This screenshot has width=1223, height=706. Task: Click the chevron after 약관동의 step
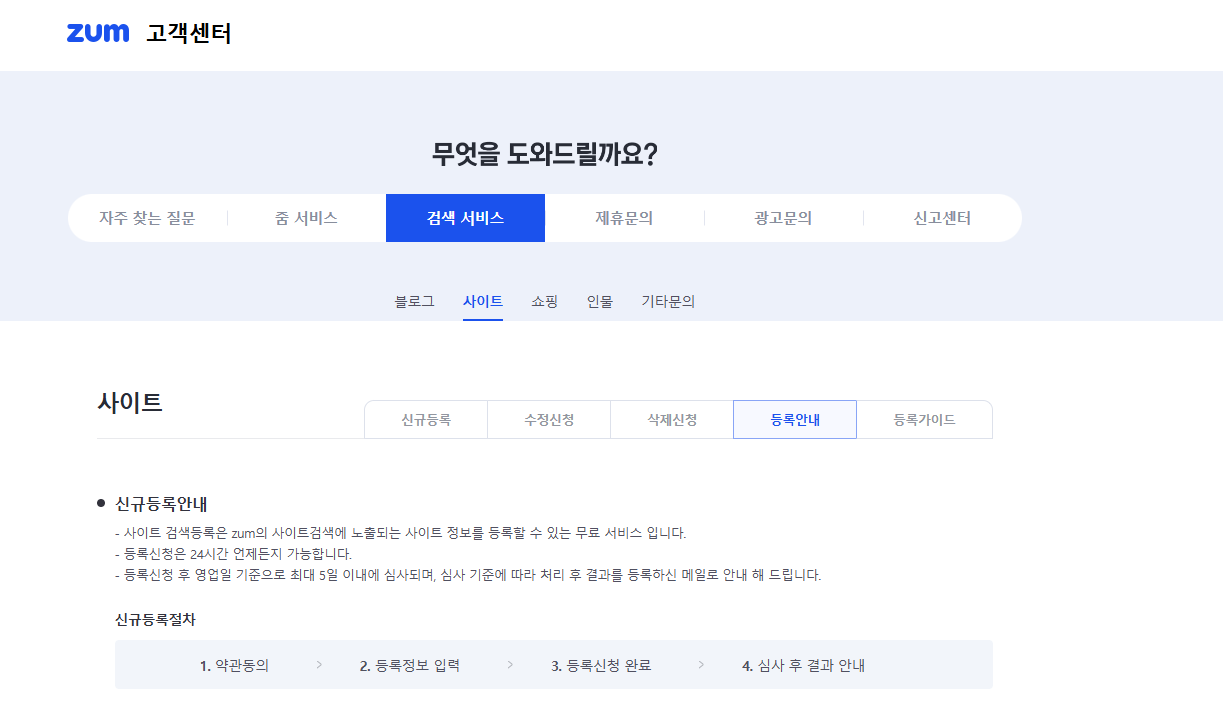coord(319,664)
